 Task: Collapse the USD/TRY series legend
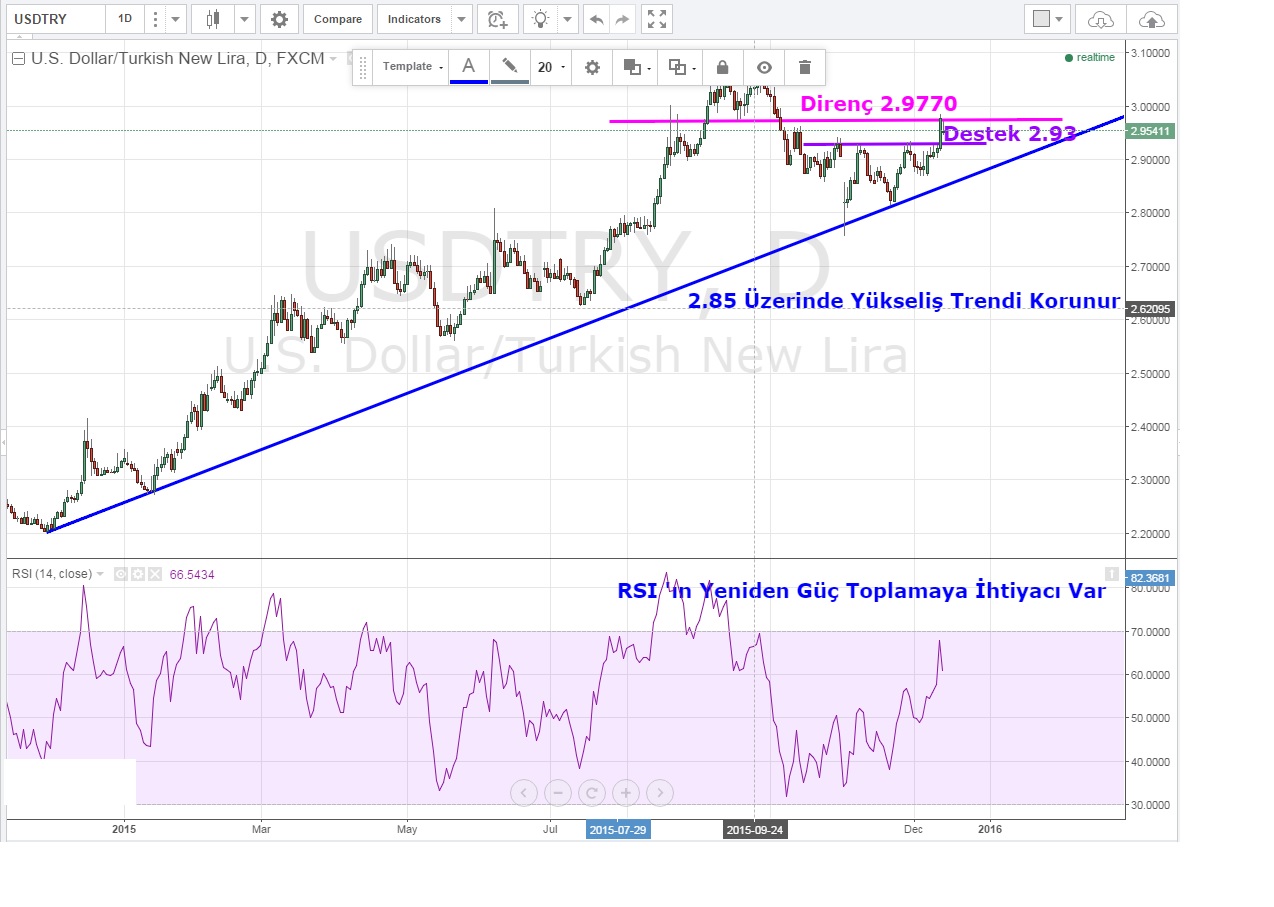(18, 59)
